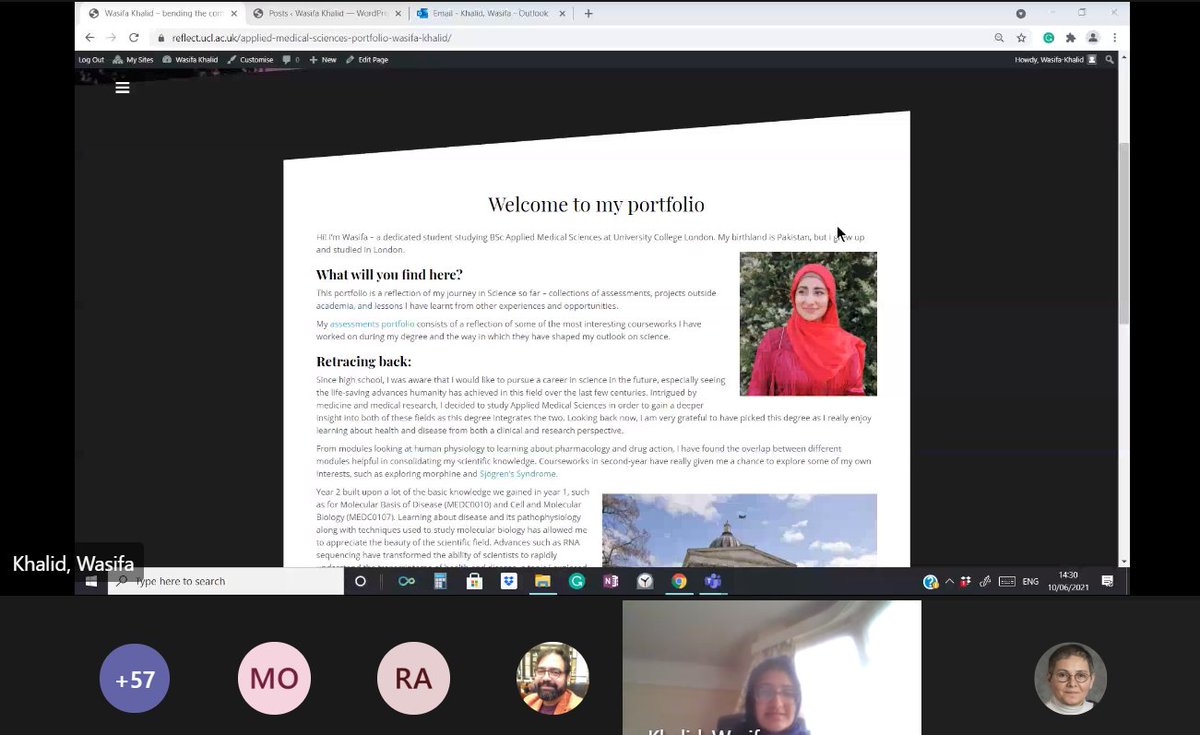Open Cortana circle icon on taskbar

click(x=361, y=581)
